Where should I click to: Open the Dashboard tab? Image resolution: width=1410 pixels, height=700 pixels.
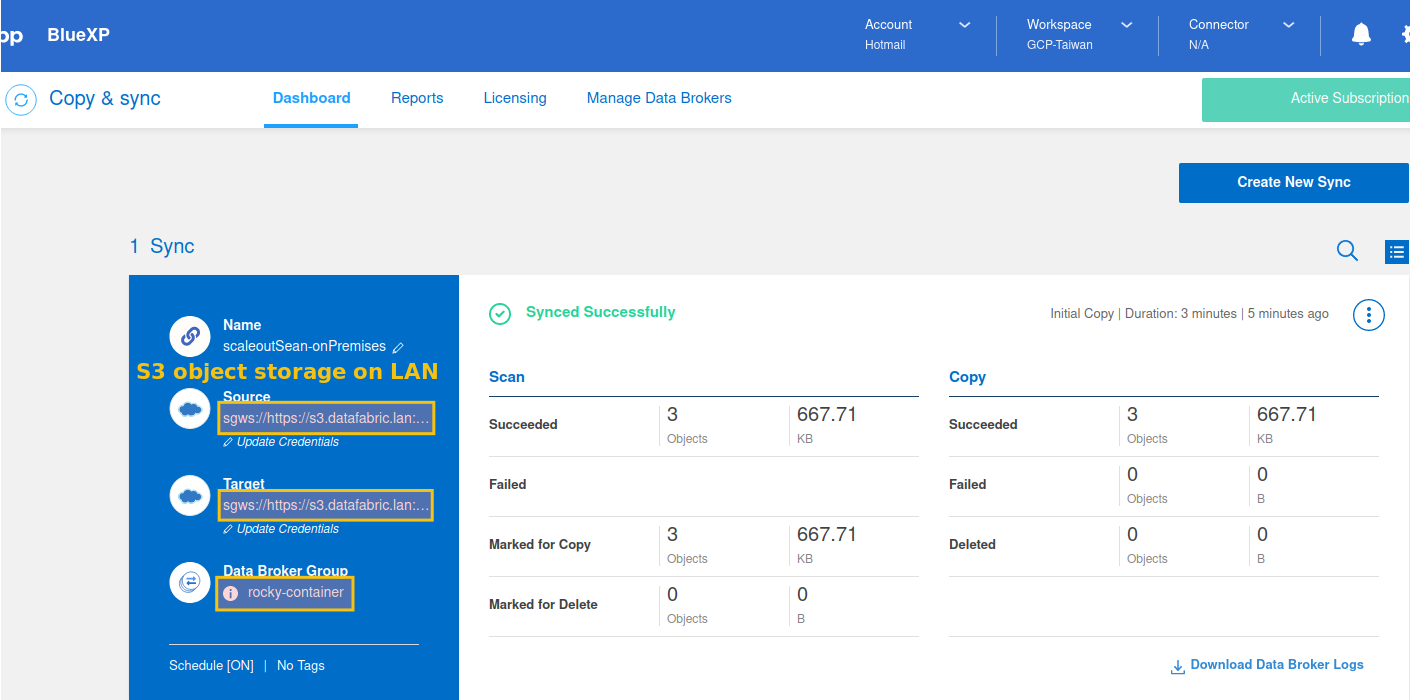(311, 98)
